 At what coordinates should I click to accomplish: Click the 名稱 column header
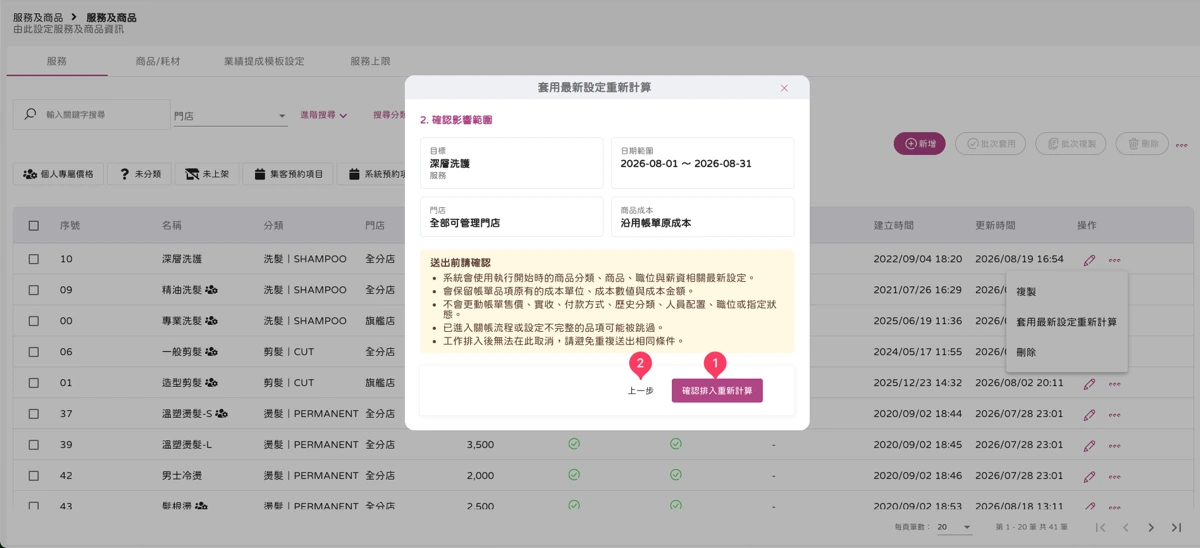[x=172, y=226]
